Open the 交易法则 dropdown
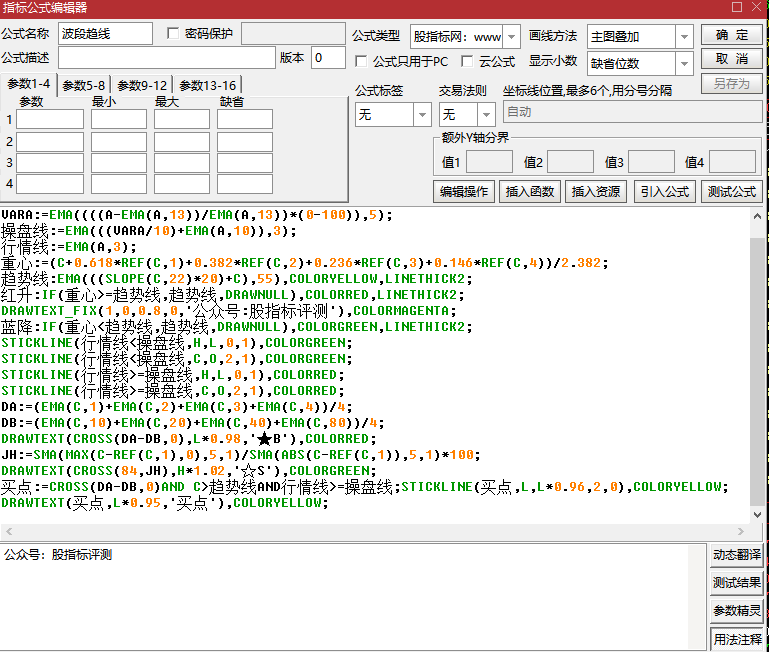The height and width of the screenshot is (652, 769). (x=486, y=115)
